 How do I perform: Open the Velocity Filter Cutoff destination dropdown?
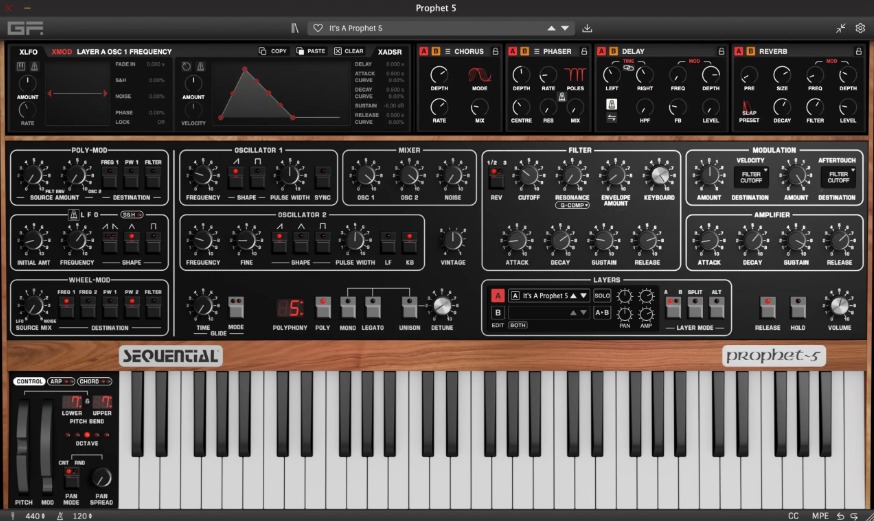(x=750, y=177)
